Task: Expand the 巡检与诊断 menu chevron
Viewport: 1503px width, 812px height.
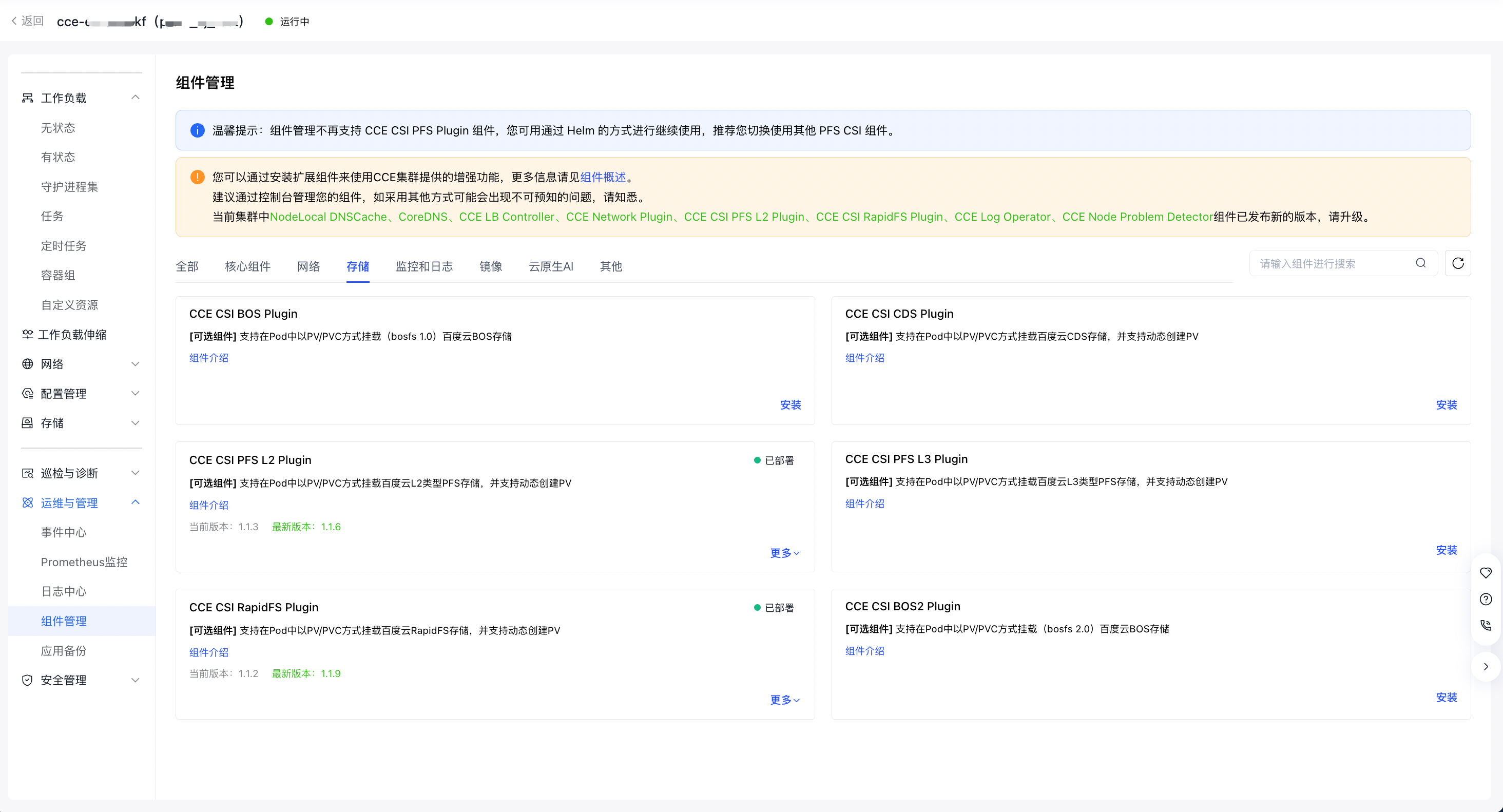Action: tap(136, 473)
